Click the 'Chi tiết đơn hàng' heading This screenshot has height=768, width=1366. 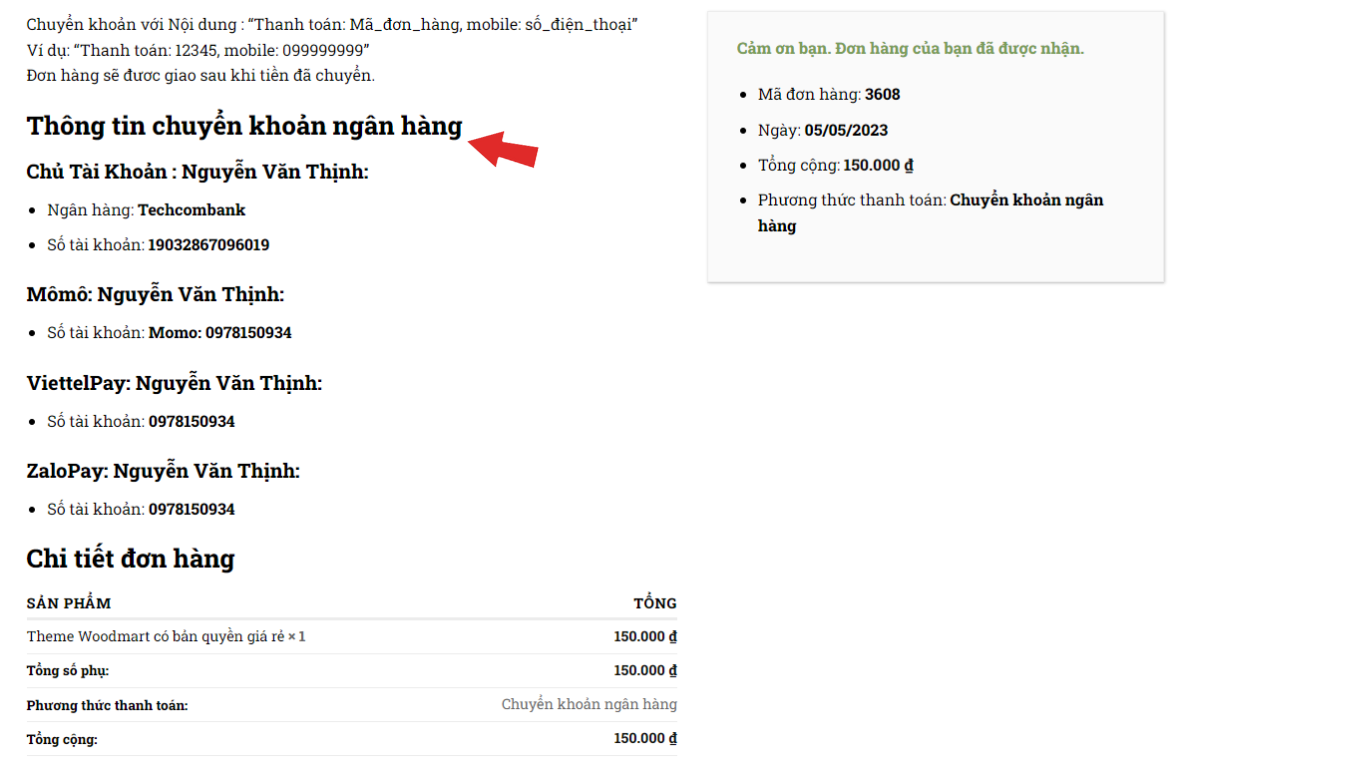[130, 558]
